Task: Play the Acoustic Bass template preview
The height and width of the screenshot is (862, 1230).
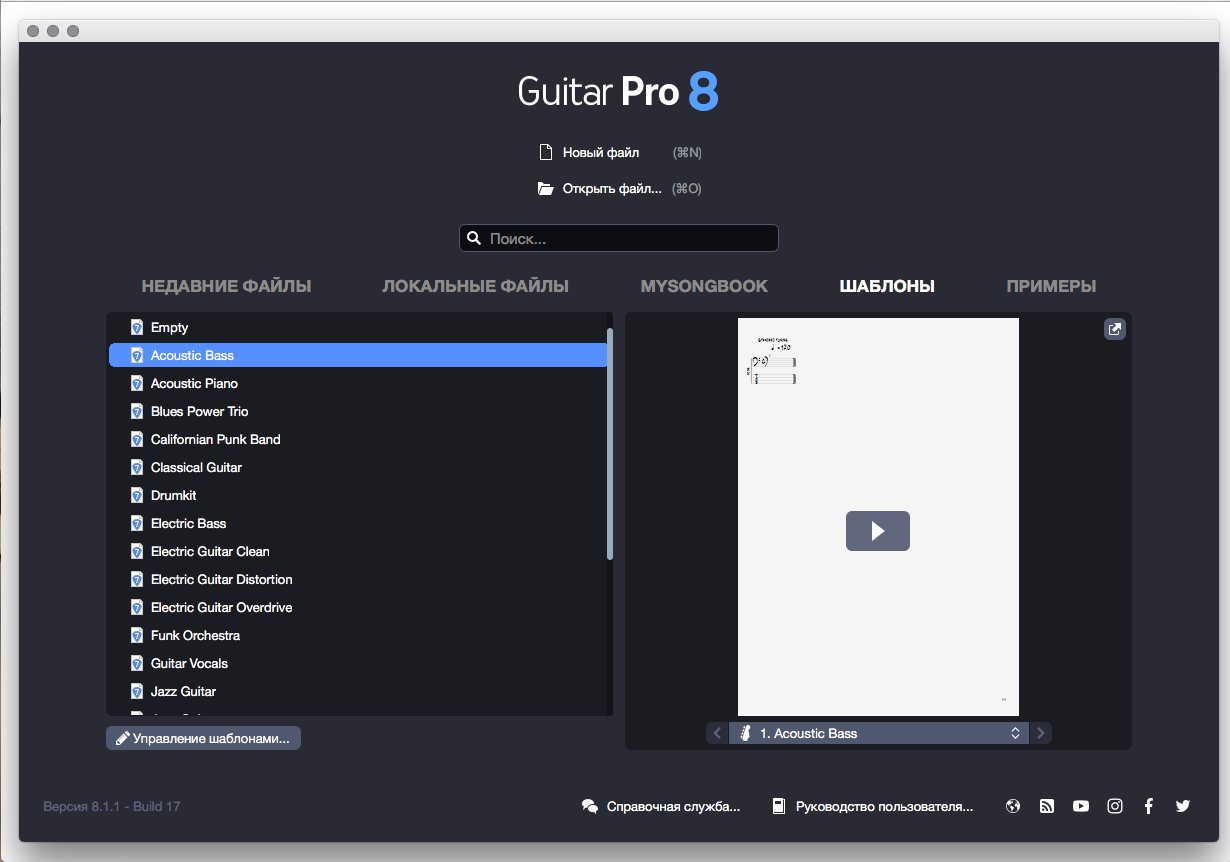Action: (x=877, y=531)
